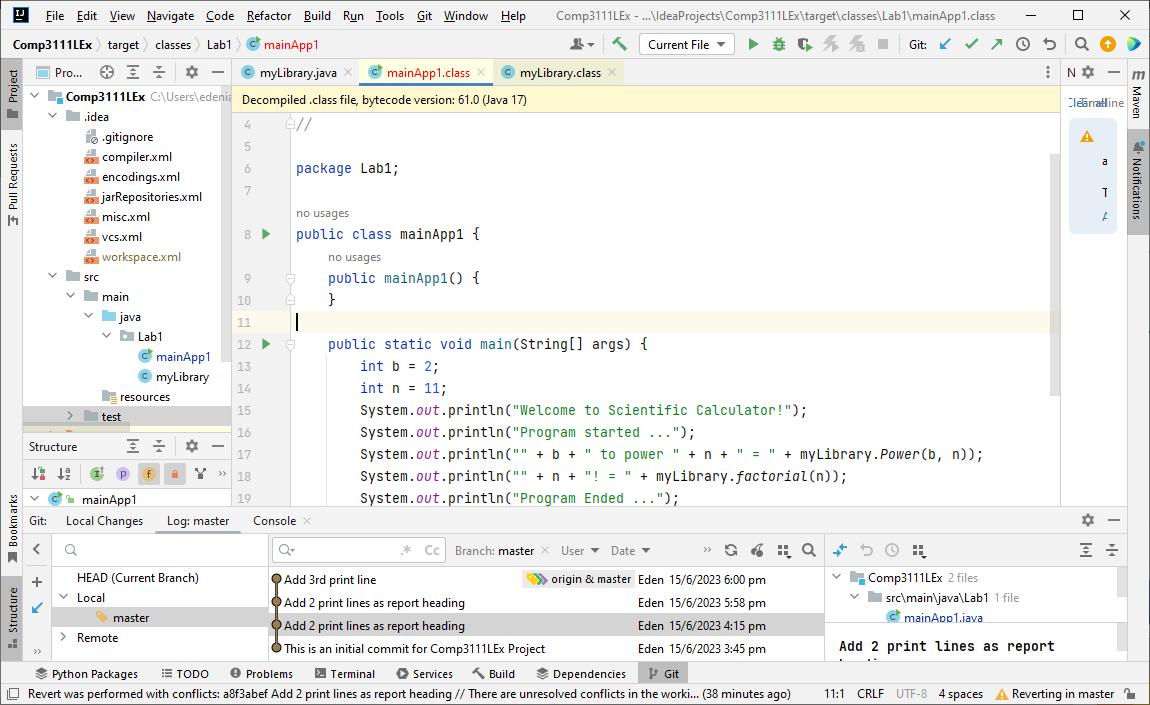
Task: Cherry-pick the selected commit in Git log
Action: [757, 550]
